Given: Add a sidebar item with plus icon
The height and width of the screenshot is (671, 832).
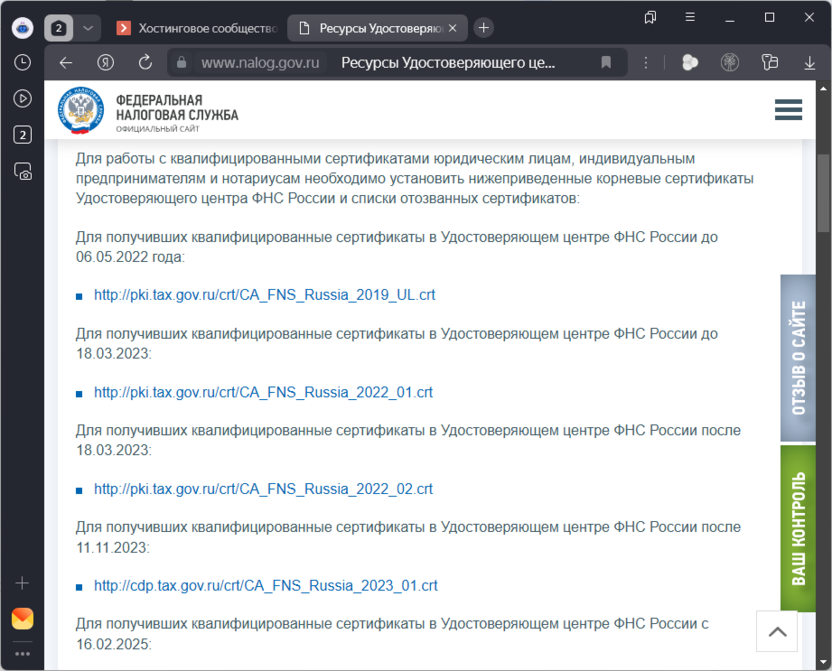Looking at the screenshot, I should [22, 583].
